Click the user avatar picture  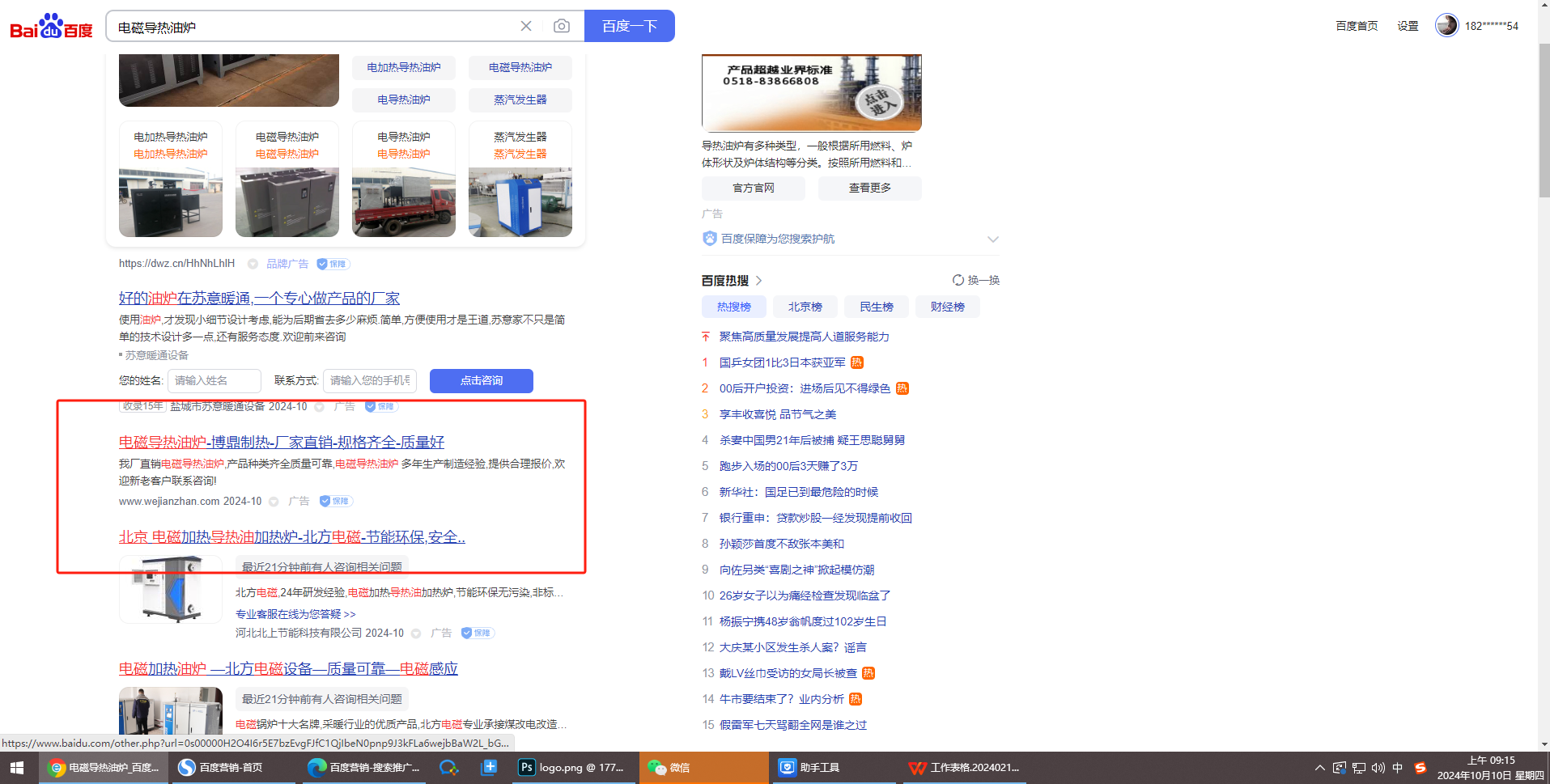(1446, 25)
